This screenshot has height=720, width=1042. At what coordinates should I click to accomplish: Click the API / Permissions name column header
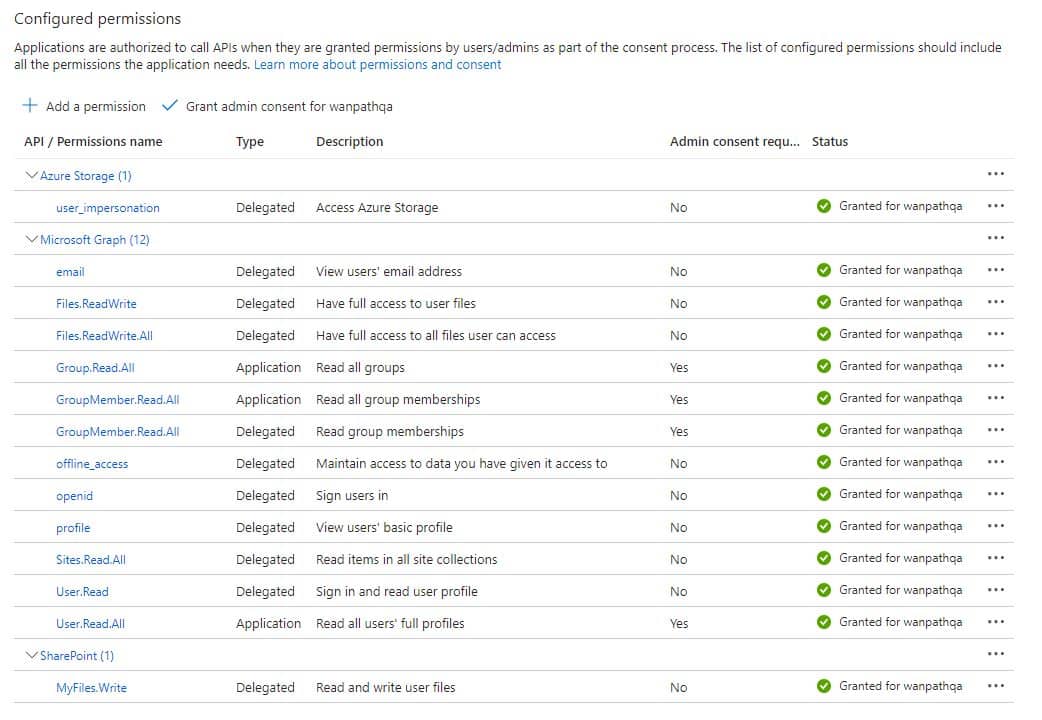[93, 142]
